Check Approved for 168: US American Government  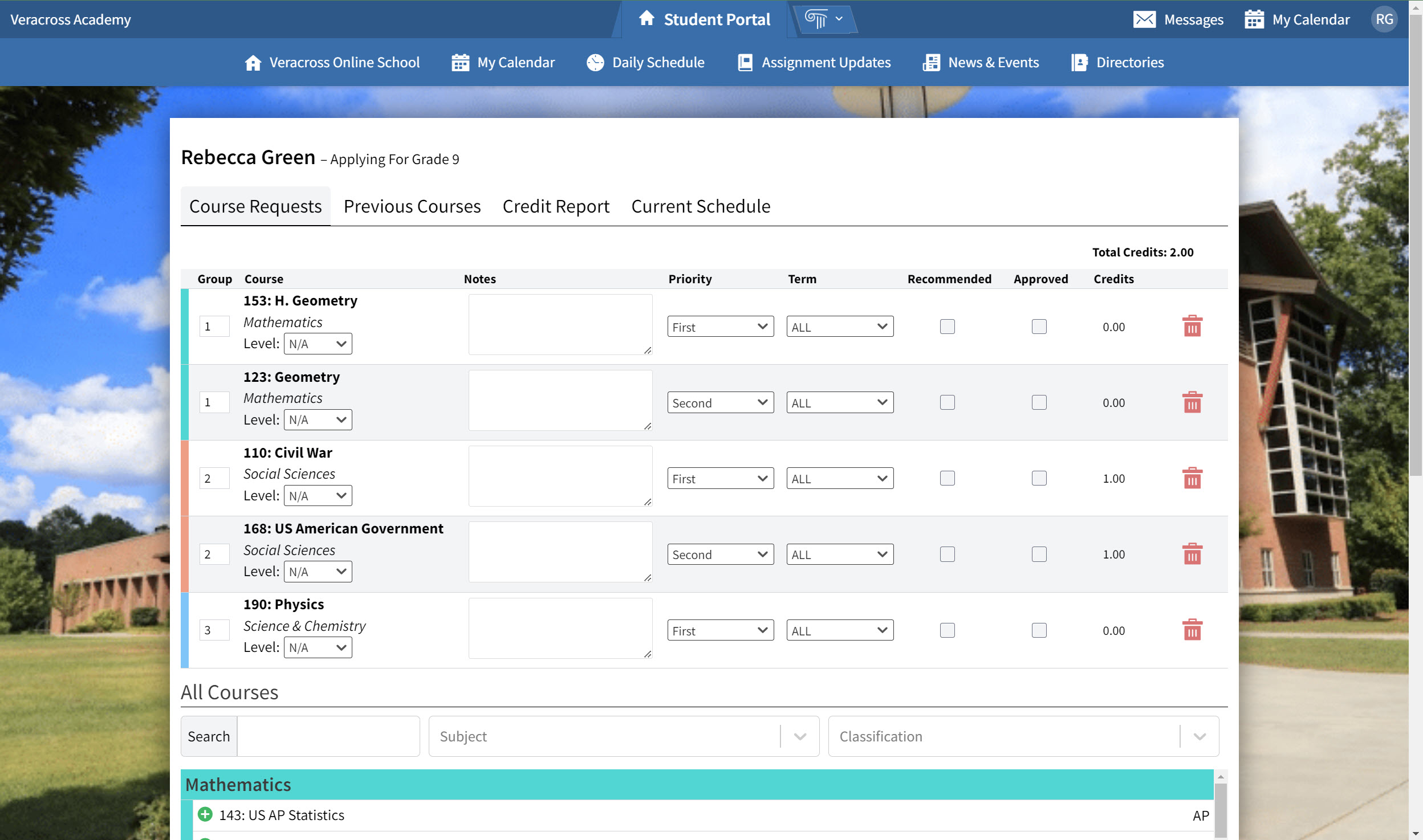tap(1038, 553)
